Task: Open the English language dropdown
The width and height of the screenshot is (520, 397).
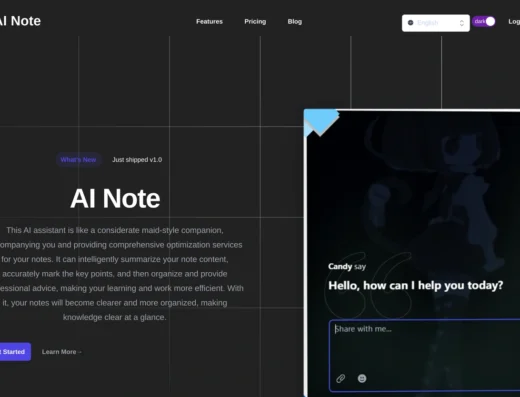Action: coord(436,23)
